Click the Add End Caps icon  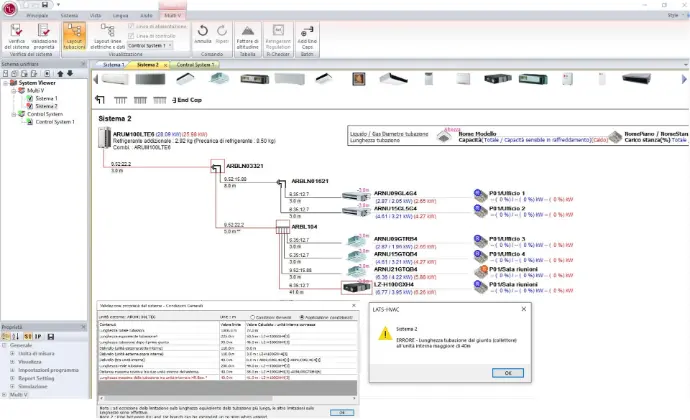click(x=309, y=33)
